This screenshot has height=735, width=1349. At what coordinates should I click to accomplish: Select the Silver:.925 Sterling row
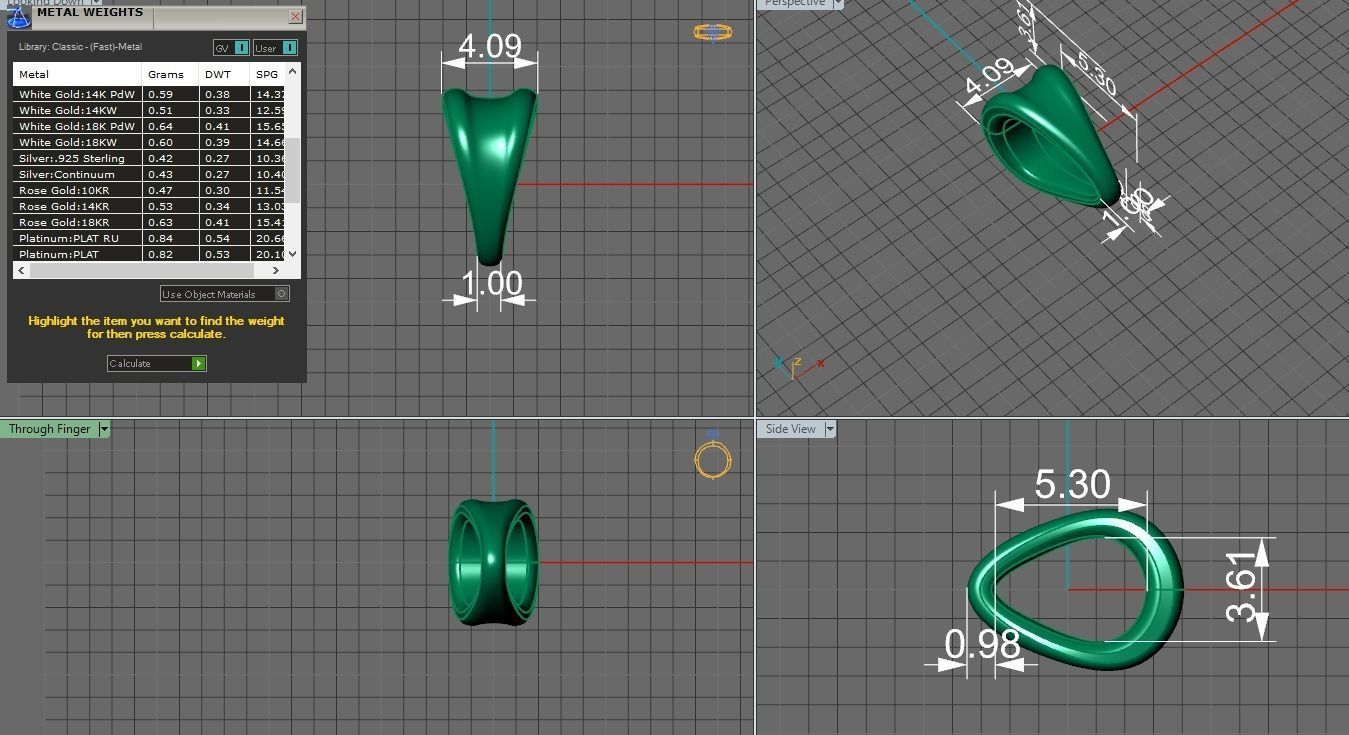pyautogui.click(x=150, y=158)
